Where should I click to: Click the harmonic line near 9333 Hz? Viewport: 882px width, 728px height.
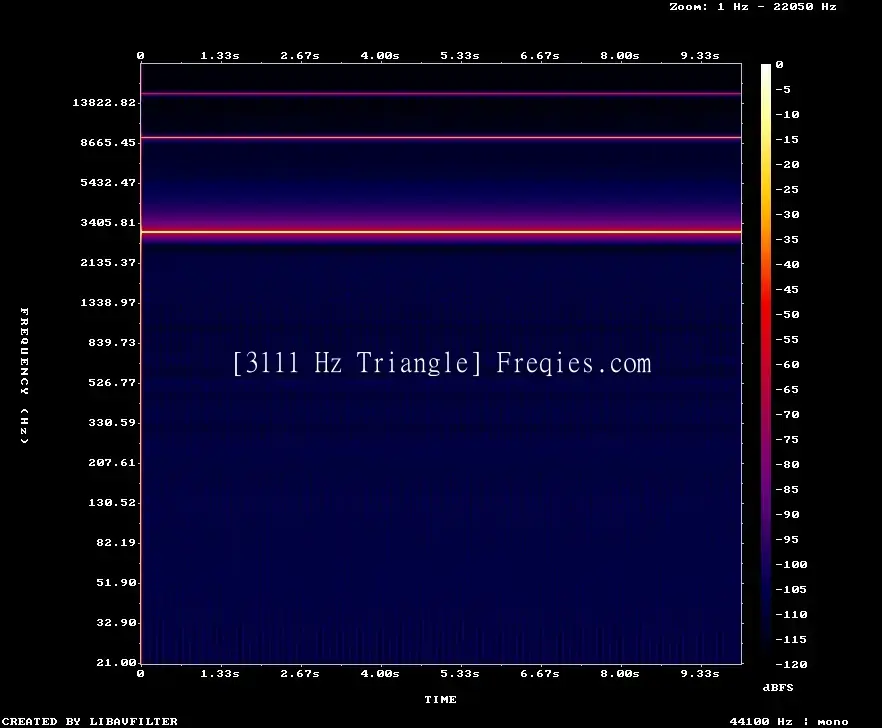441,137
